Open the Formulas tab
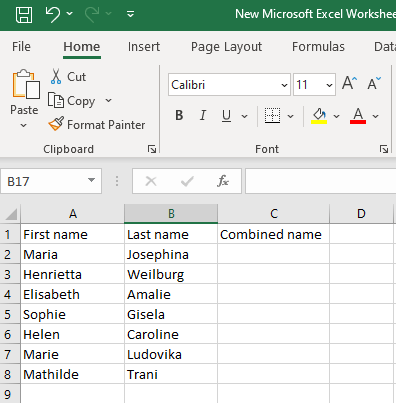The height and width of the screenshot is (403, 396). 318,47
